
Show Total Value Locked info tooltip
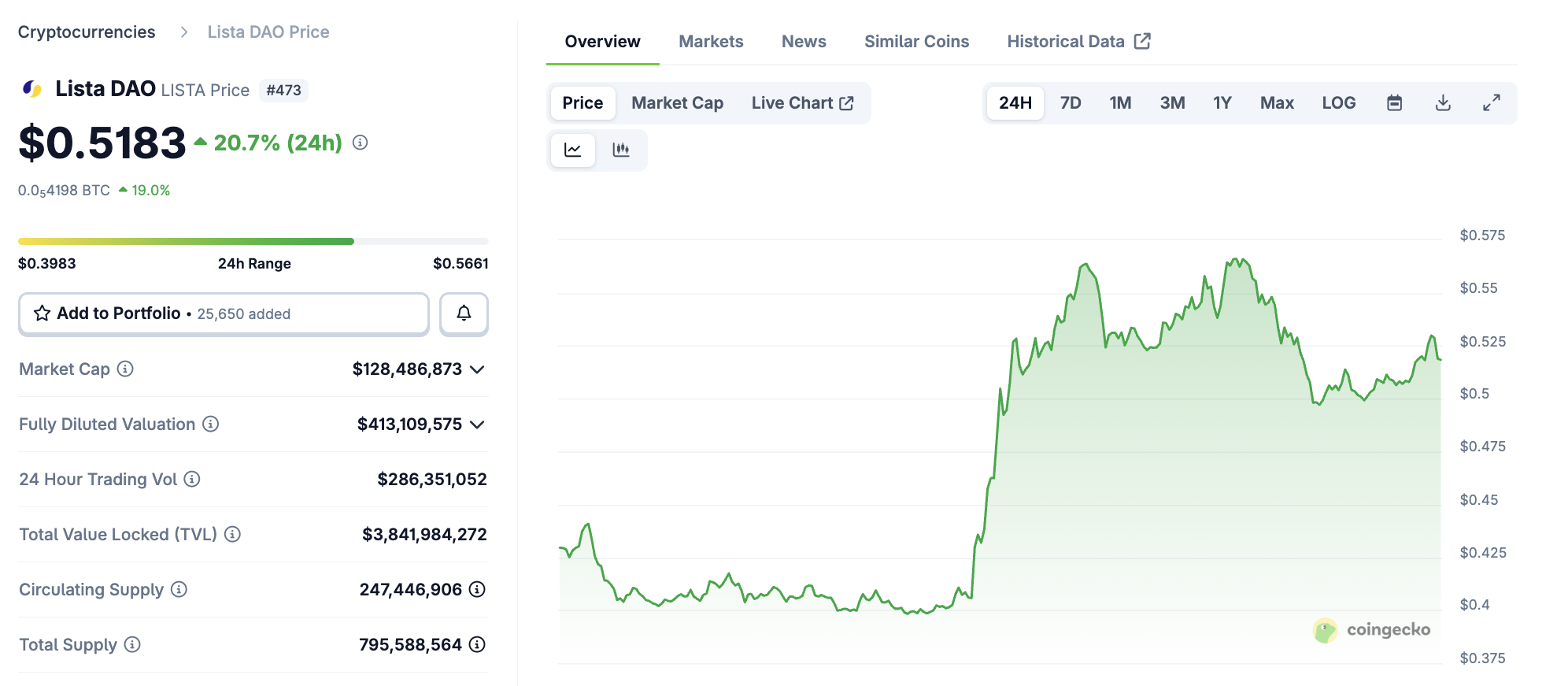point(232,534)
